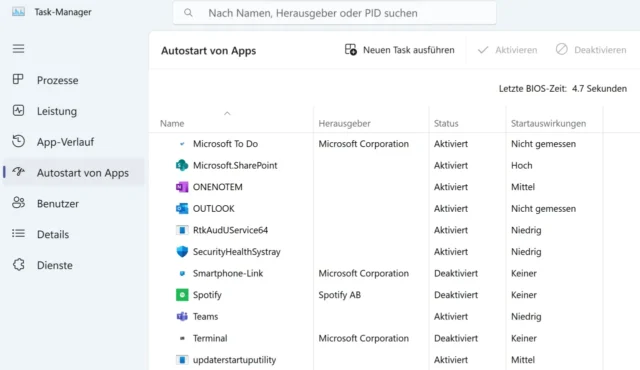Click the Terminal app icon
The height and width of the screenshot is (370, 640).
point(182,338)
